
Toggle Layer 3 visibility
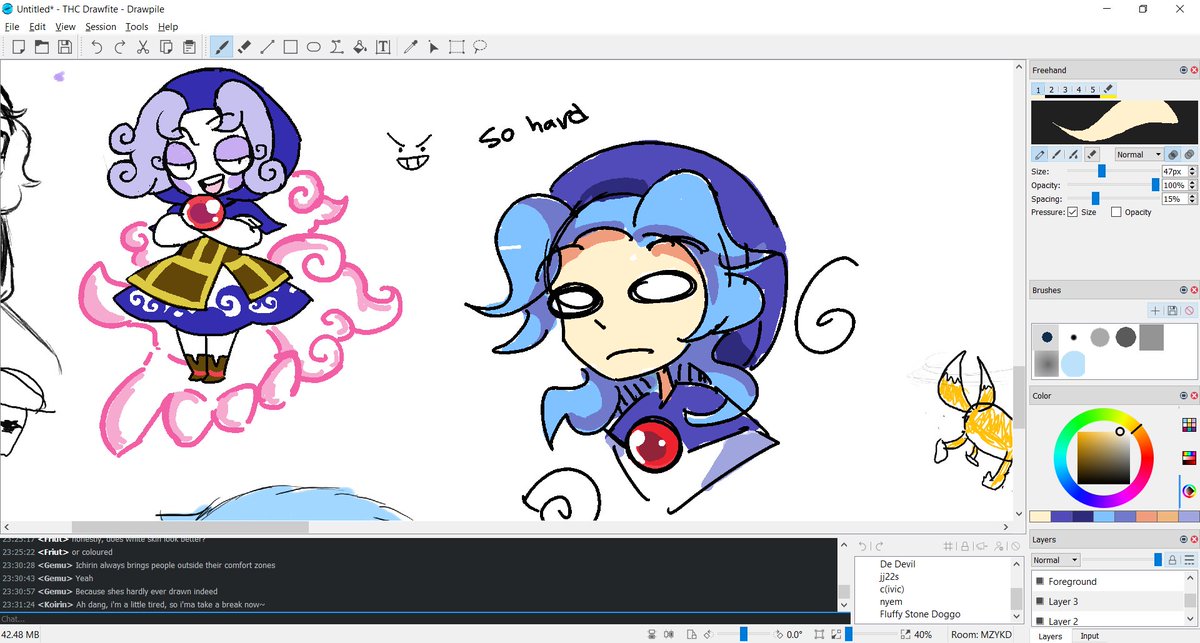(1040, 601)
